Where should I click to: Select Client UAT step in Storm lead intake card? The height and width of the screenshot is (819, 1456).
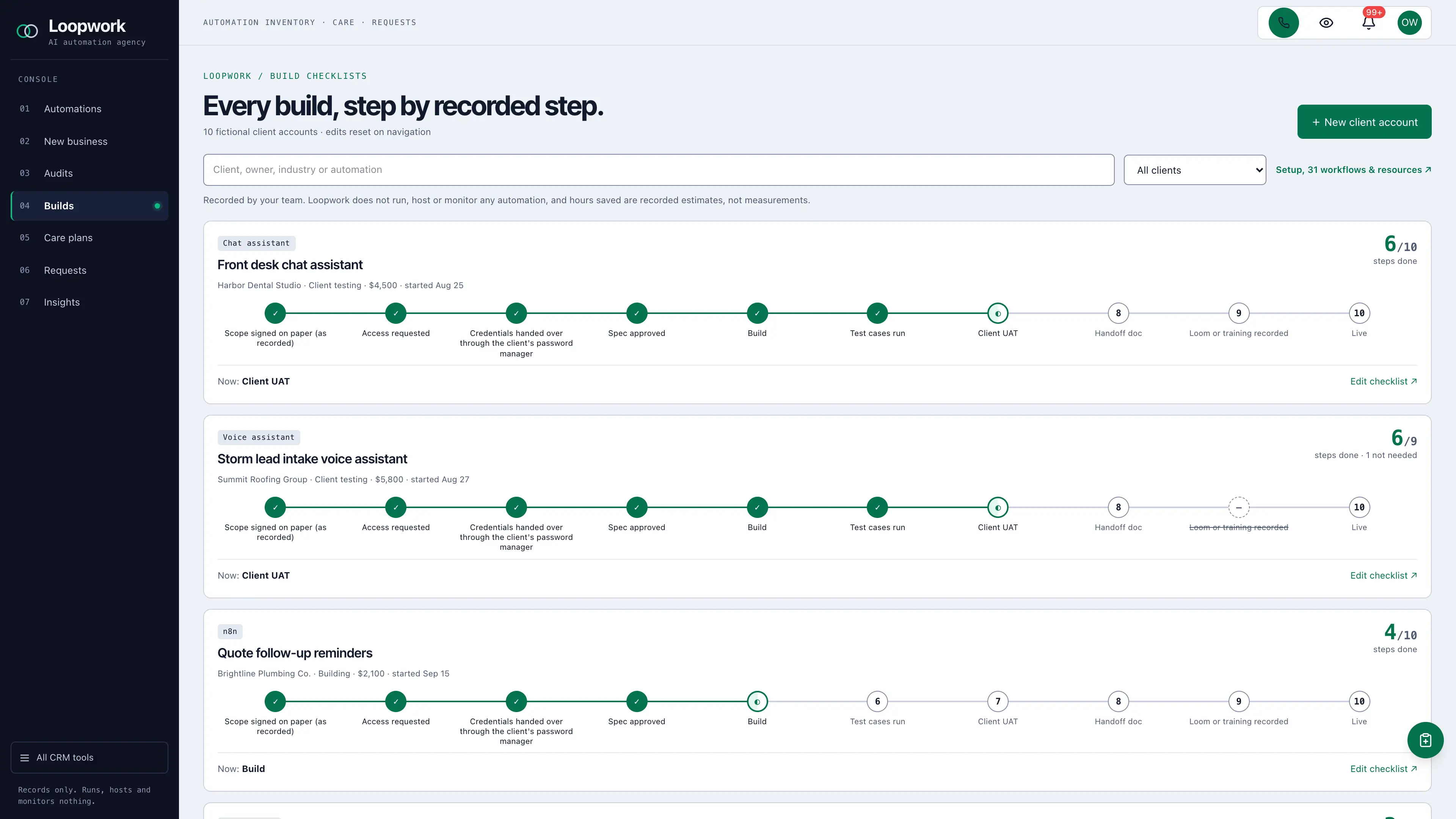998,507
